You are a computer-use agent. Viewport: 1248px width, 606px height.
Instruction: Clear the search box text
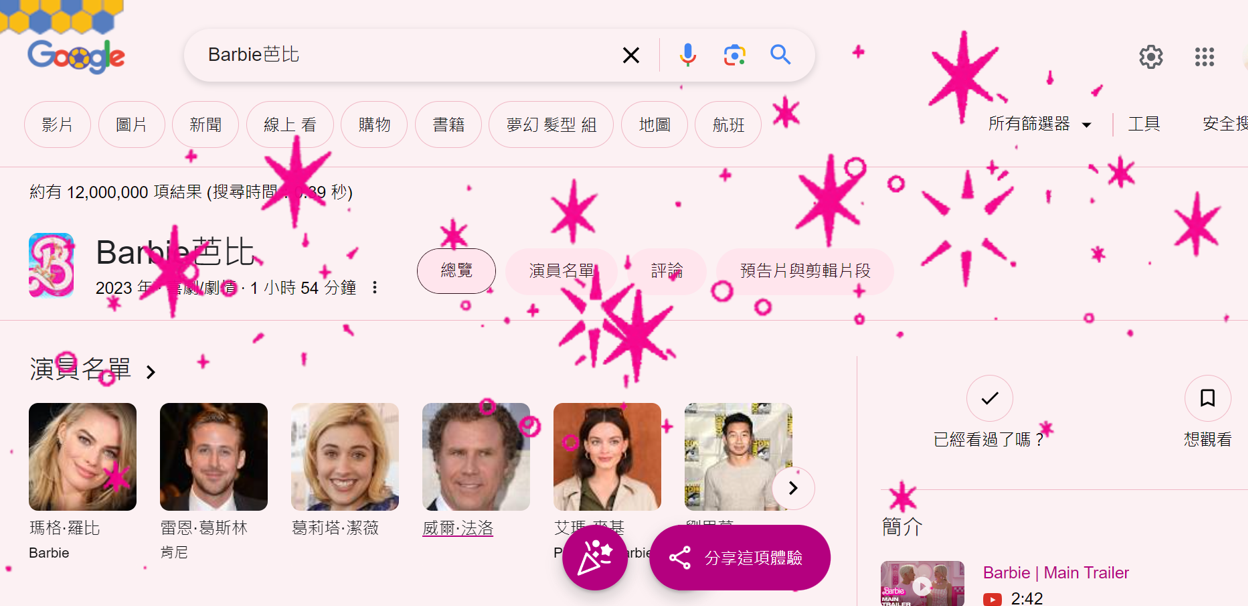click(631, 55)
